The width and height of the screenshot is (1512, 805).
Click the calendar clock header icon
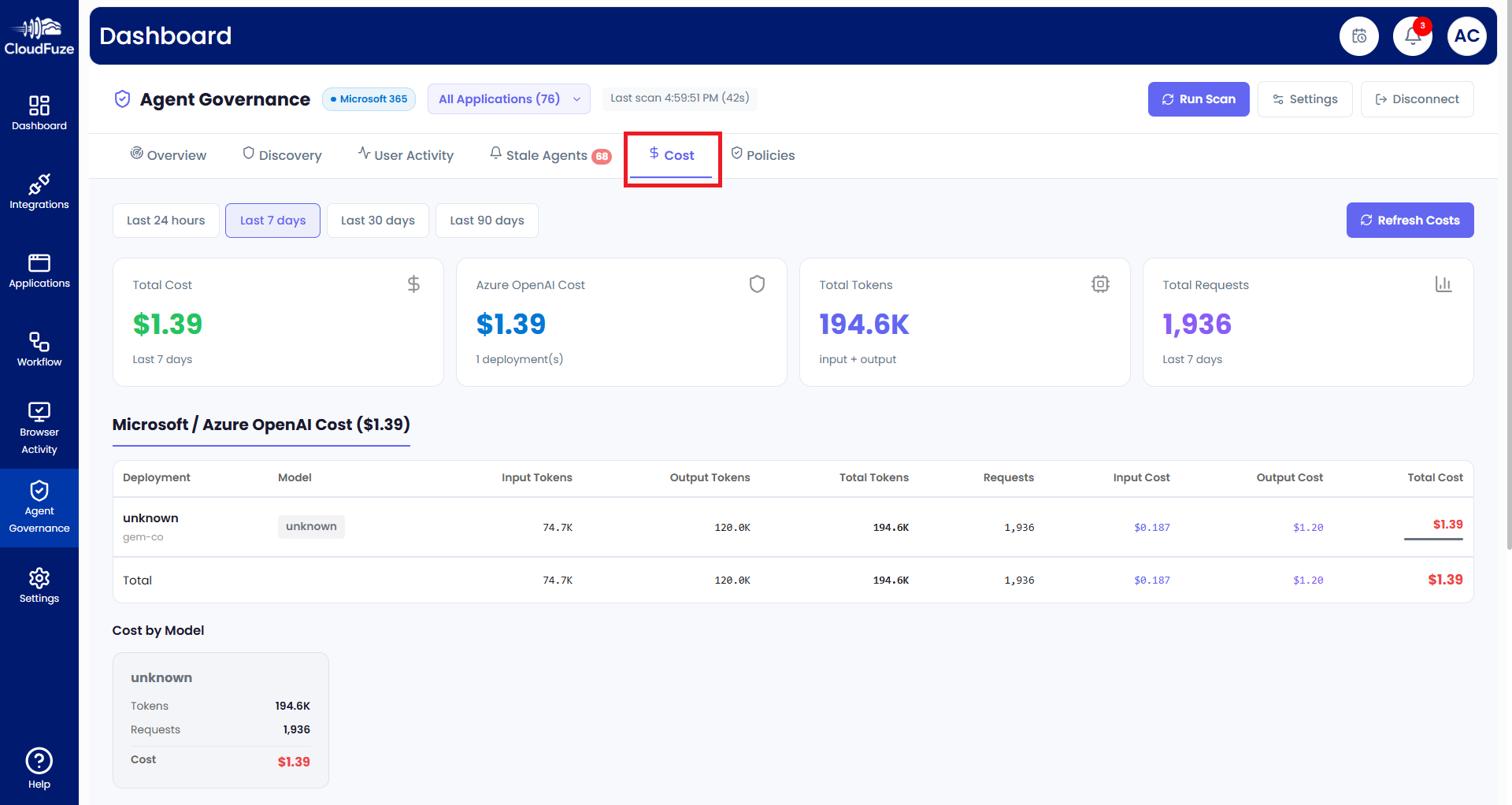(1359, 36)
